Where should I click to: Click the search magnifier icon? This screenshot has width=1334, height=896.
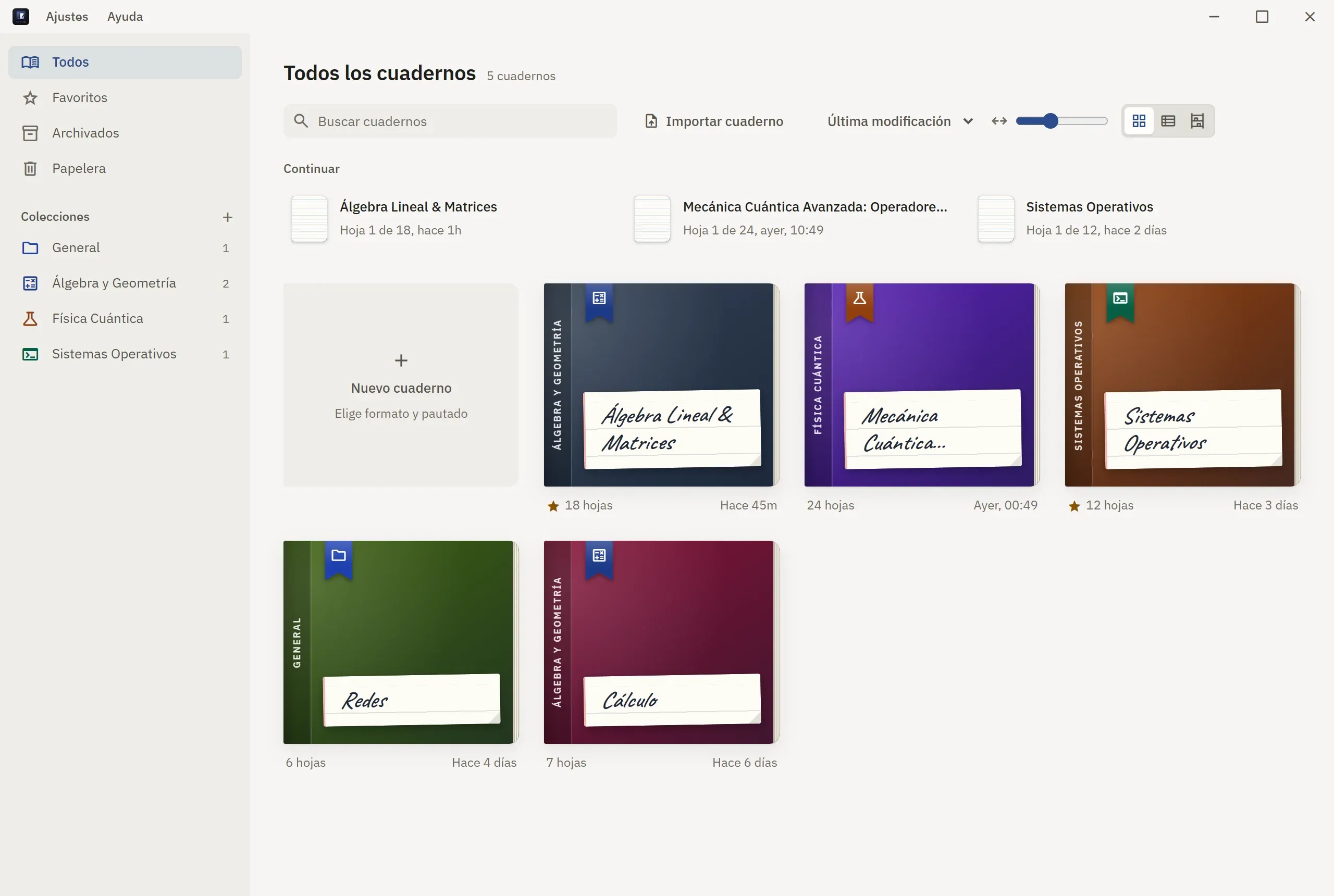(301, 121)
